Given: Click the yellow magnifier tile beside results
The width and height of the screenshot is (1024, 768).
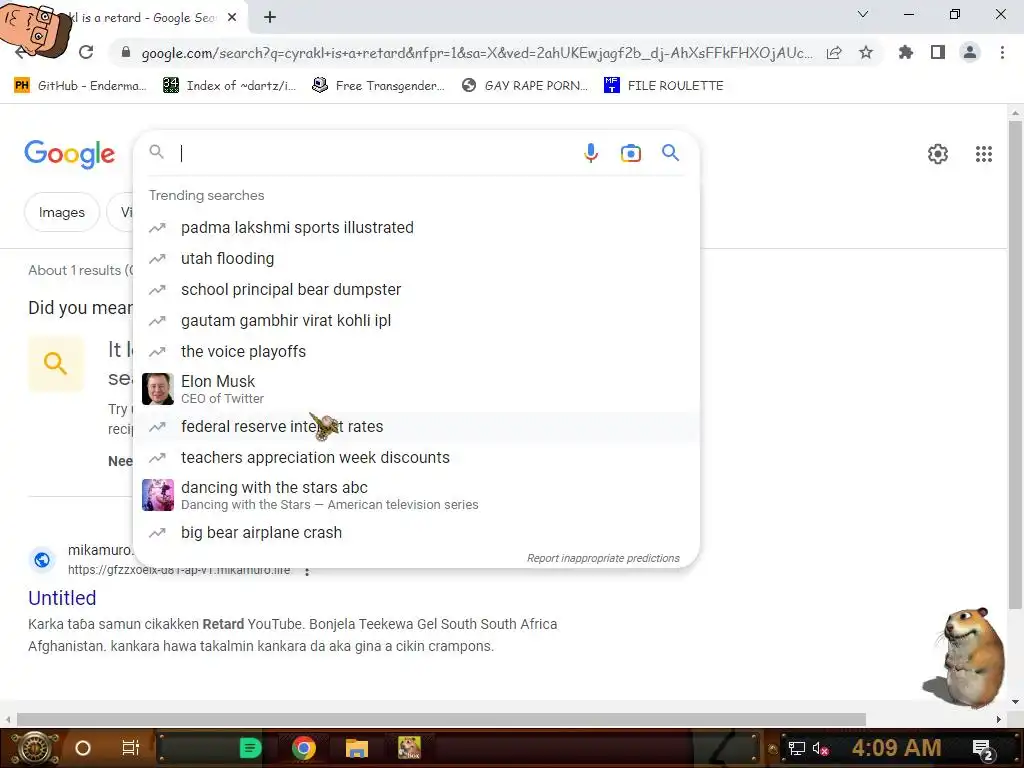Looking at the screenshot, I should [x=56, y=363].
